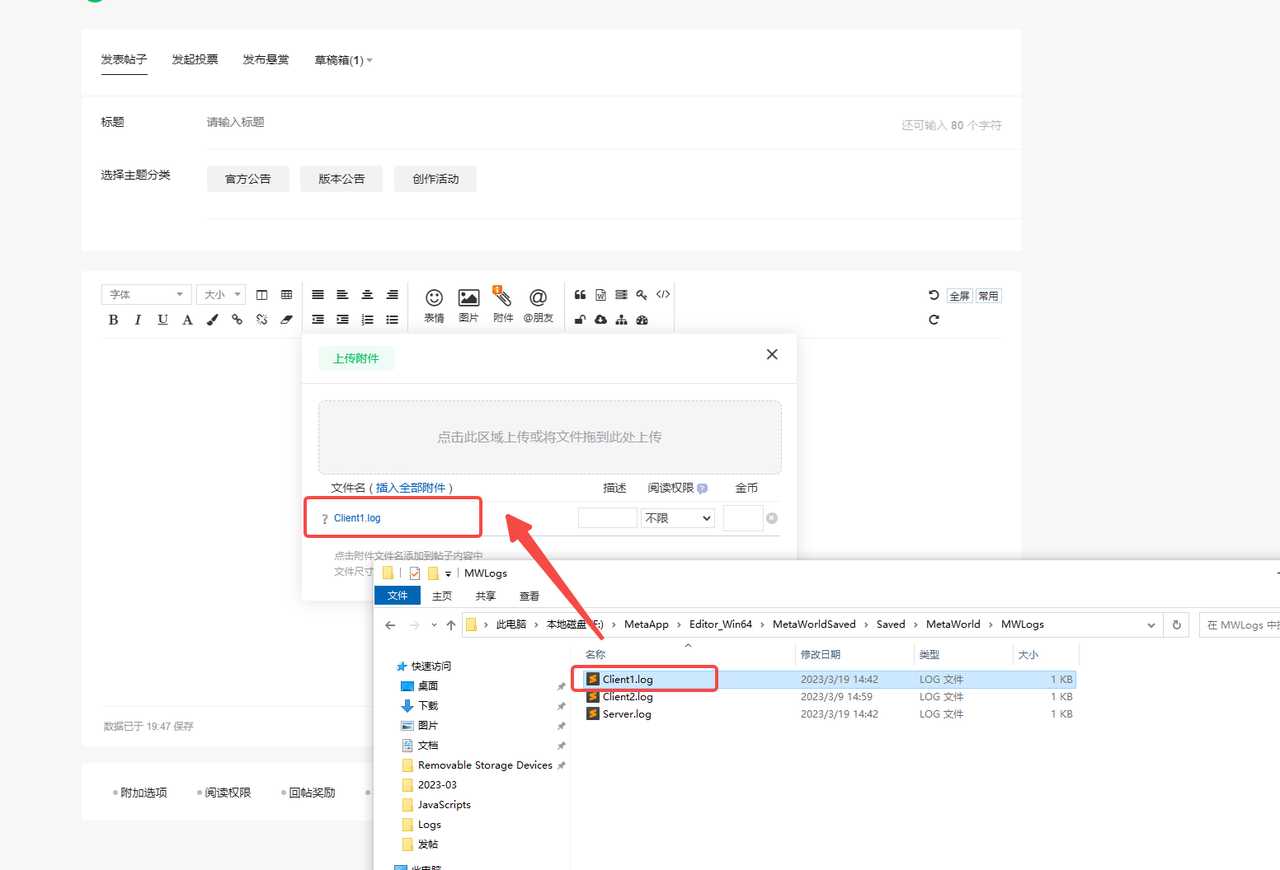
Task: Click the 全屏 fullscreen button
Action: point(959,296)
